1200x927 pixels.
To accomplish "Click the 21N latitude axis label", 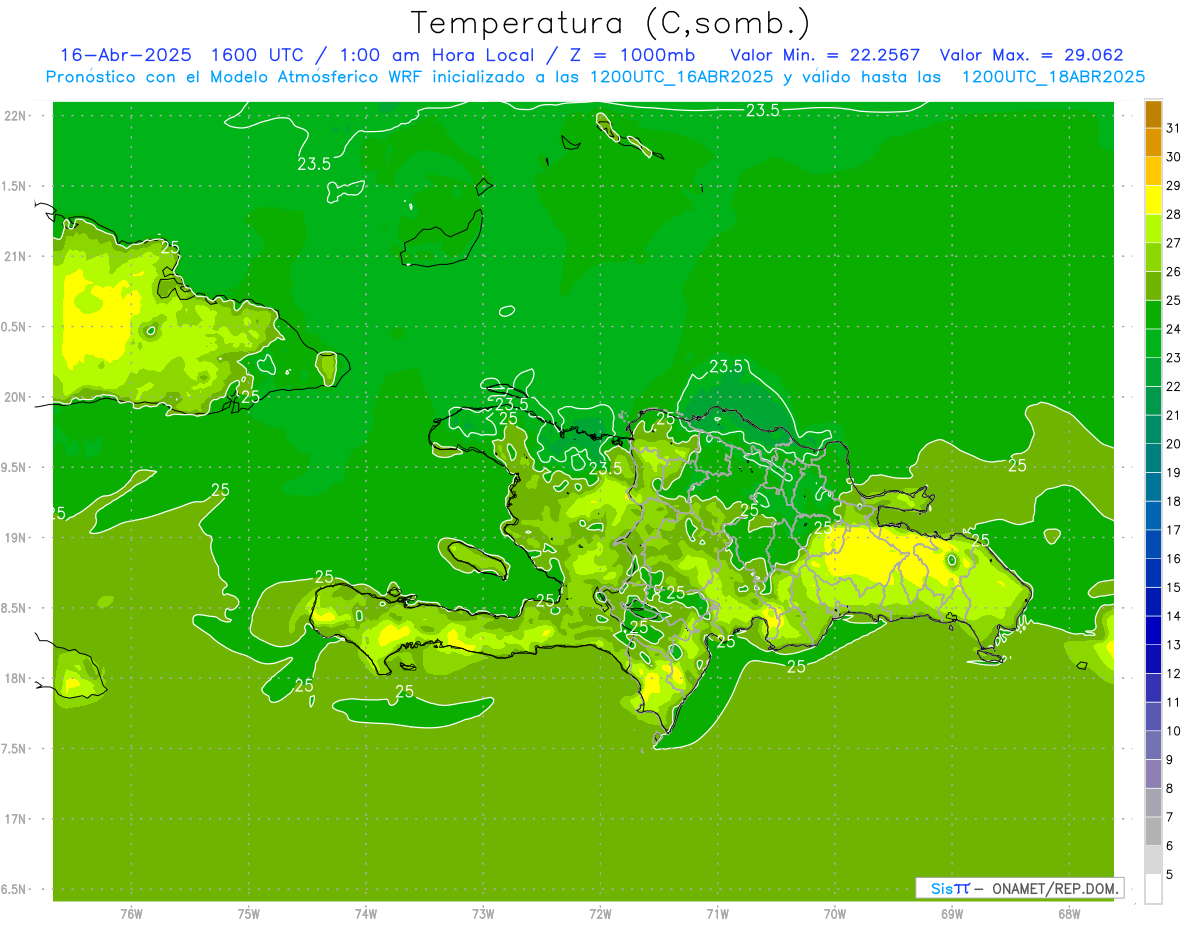I will point(15,256).
